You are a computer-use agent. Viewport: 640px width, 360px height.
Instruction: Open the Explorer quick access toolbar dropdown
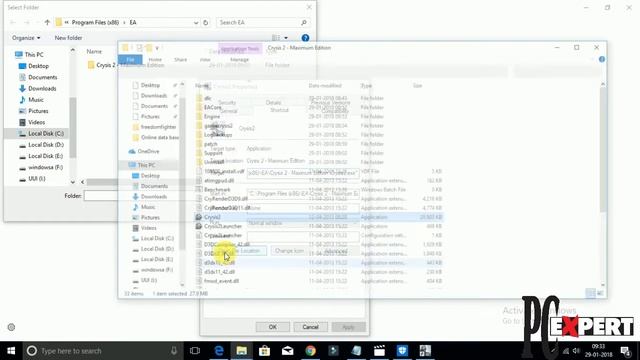(157, 49)
